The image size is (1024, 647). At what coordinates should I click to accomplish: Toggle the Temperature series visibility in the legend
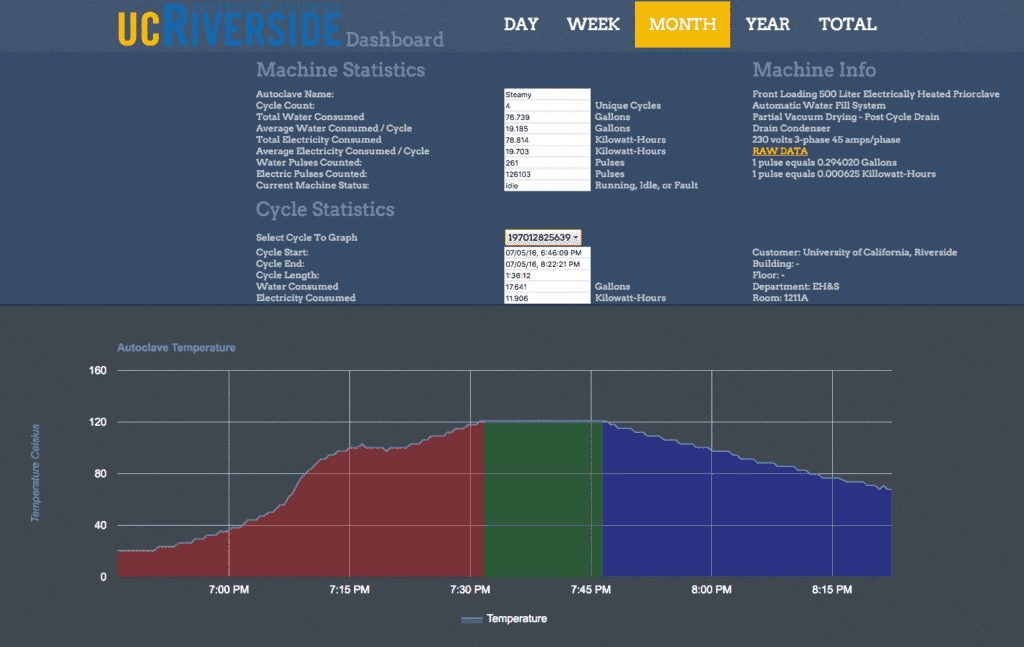click(x=505, y=618)
